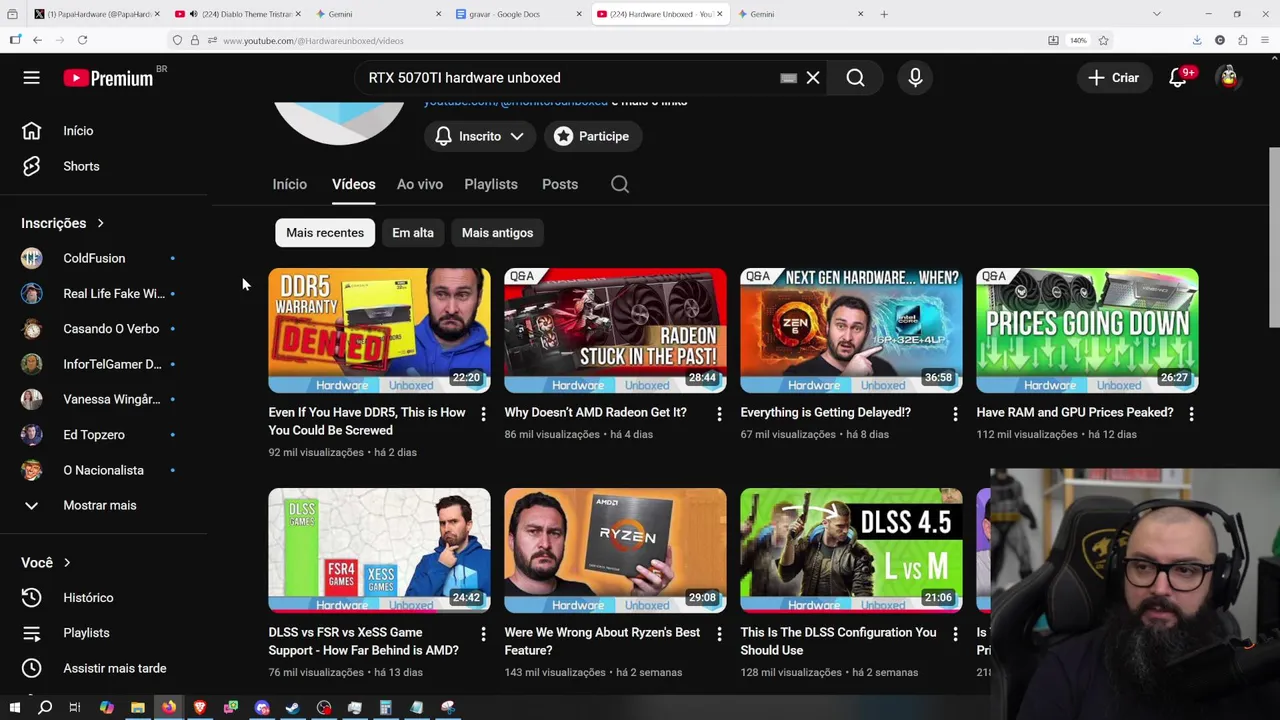Switch to the Vídeos tab
Screen dimensions: 1280x720
(x=354, y=184)
